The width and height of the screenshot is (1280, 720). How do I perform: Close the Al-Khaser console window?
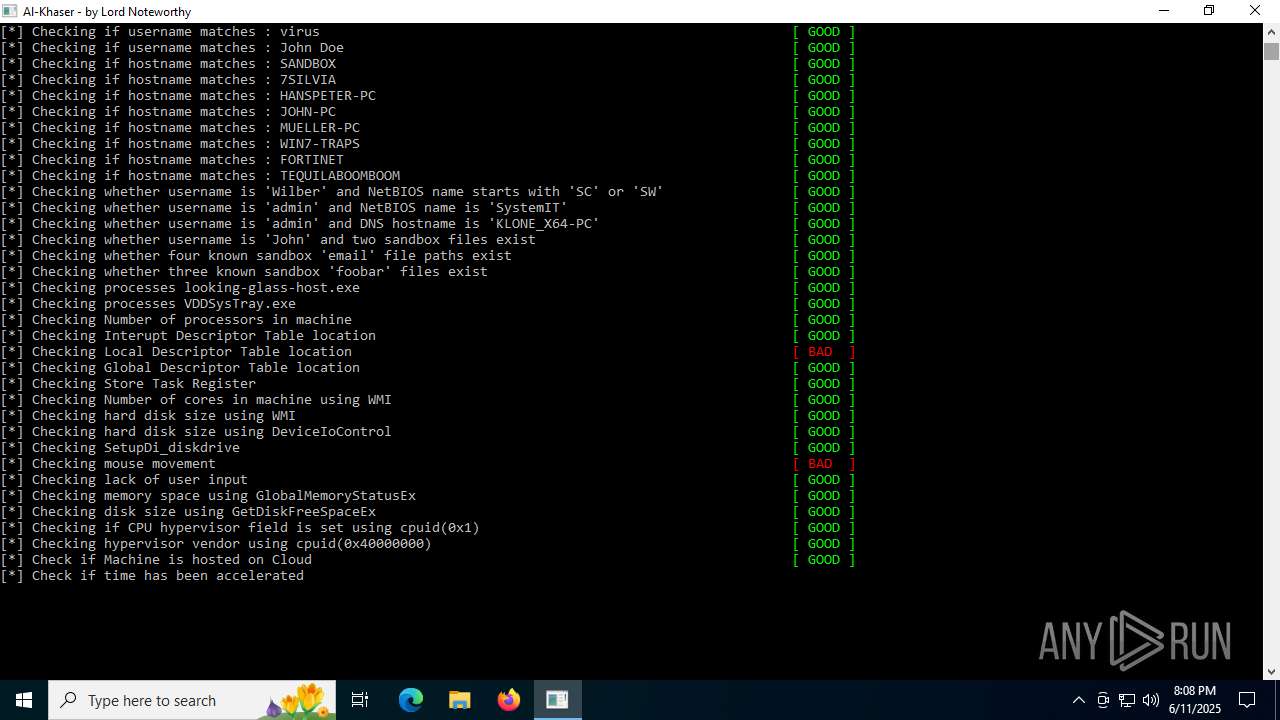tap(1255, 11)
